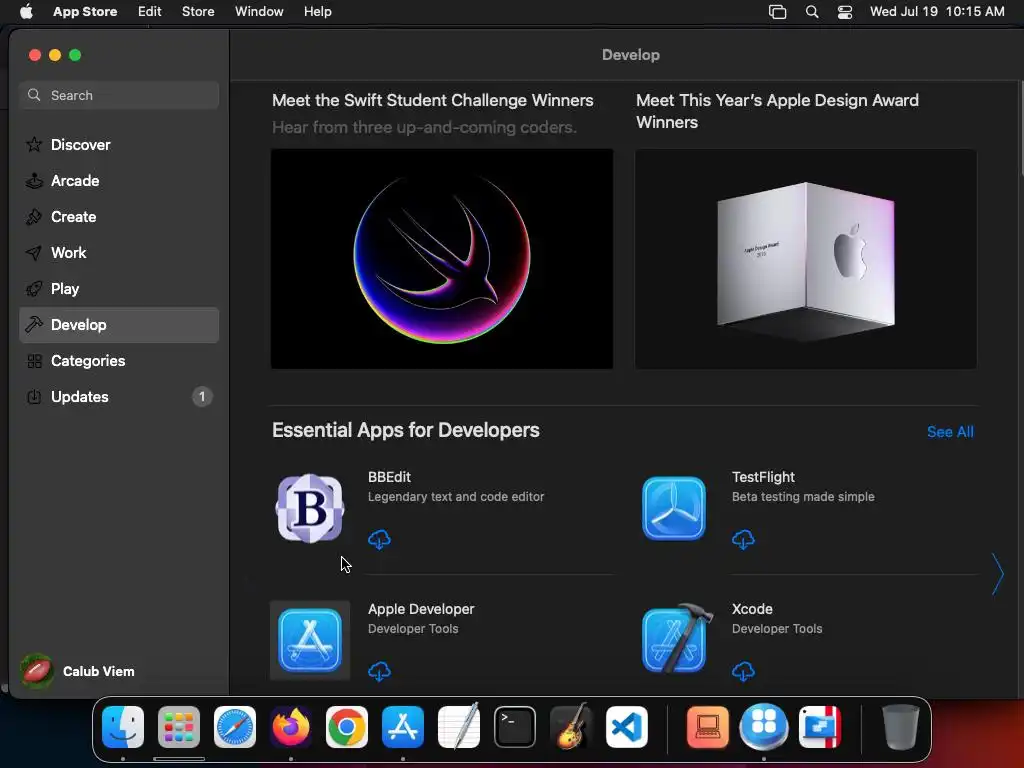Click the App Store Dock icon
Image resolution: width=1024 pixels, height=768 pixels.
click(403, 727)
